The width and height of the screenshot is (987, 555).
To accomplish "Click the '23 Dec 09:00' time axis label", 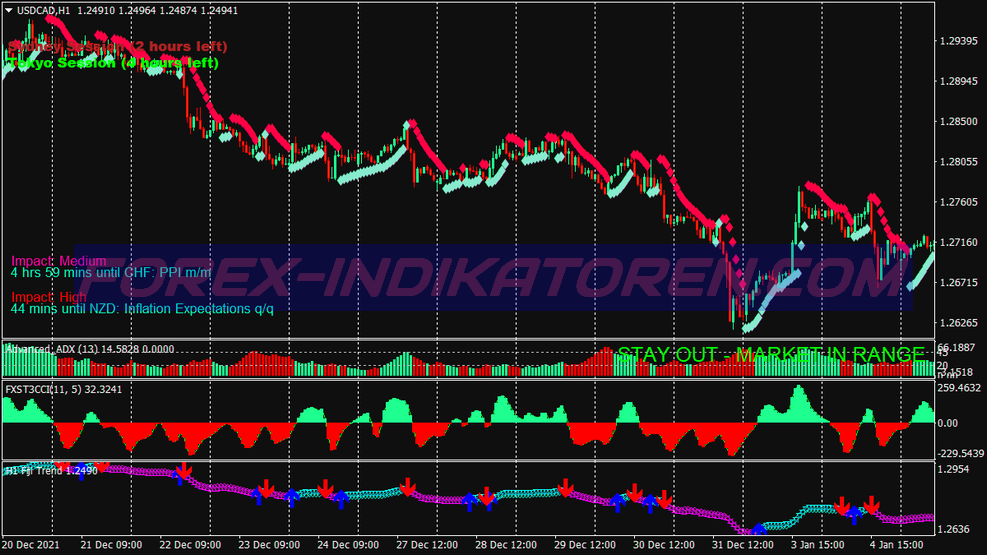I will (269, 545).
